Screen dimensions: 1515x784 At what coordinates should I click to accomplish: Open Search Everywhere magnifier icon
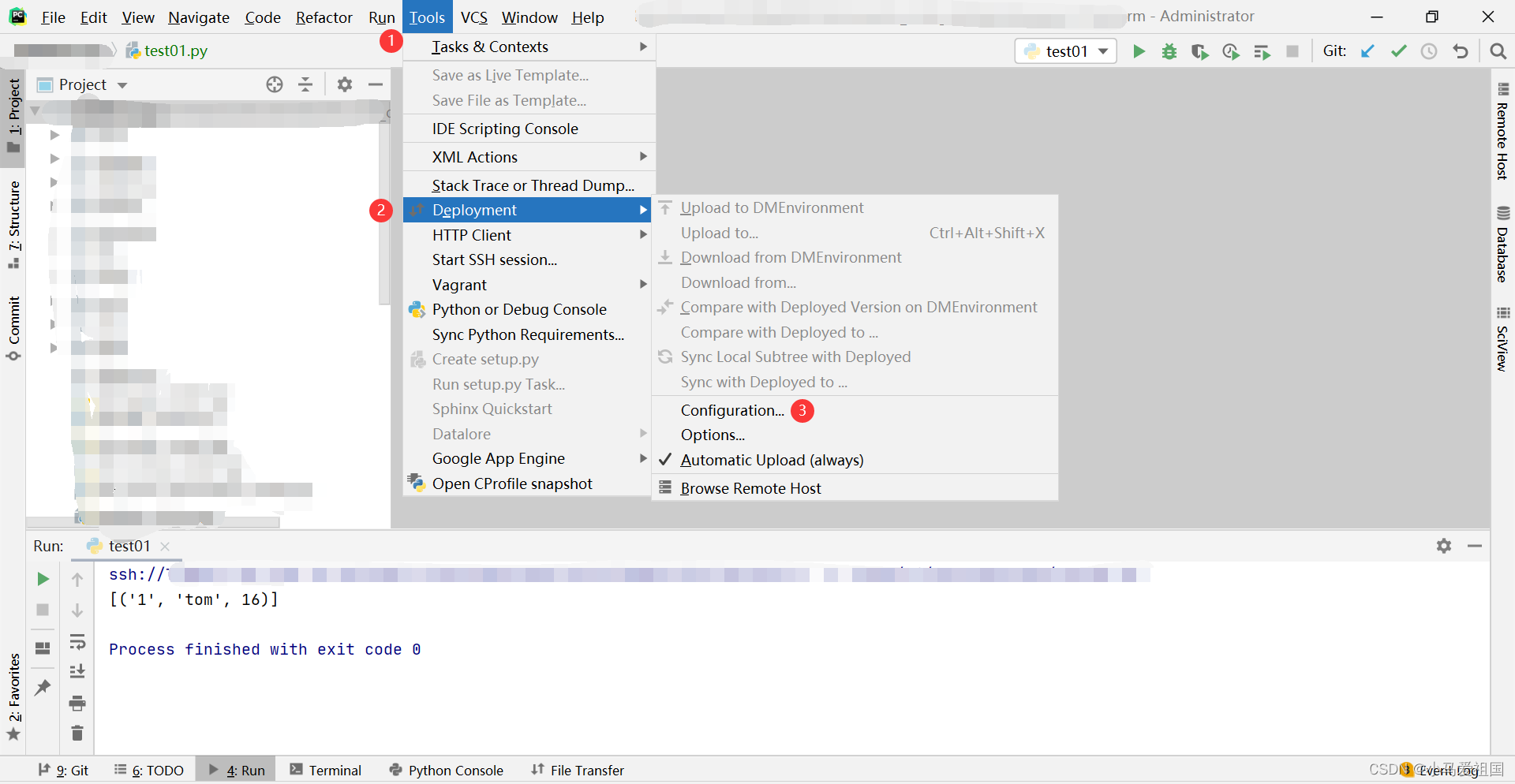(x=1498, y=51)
